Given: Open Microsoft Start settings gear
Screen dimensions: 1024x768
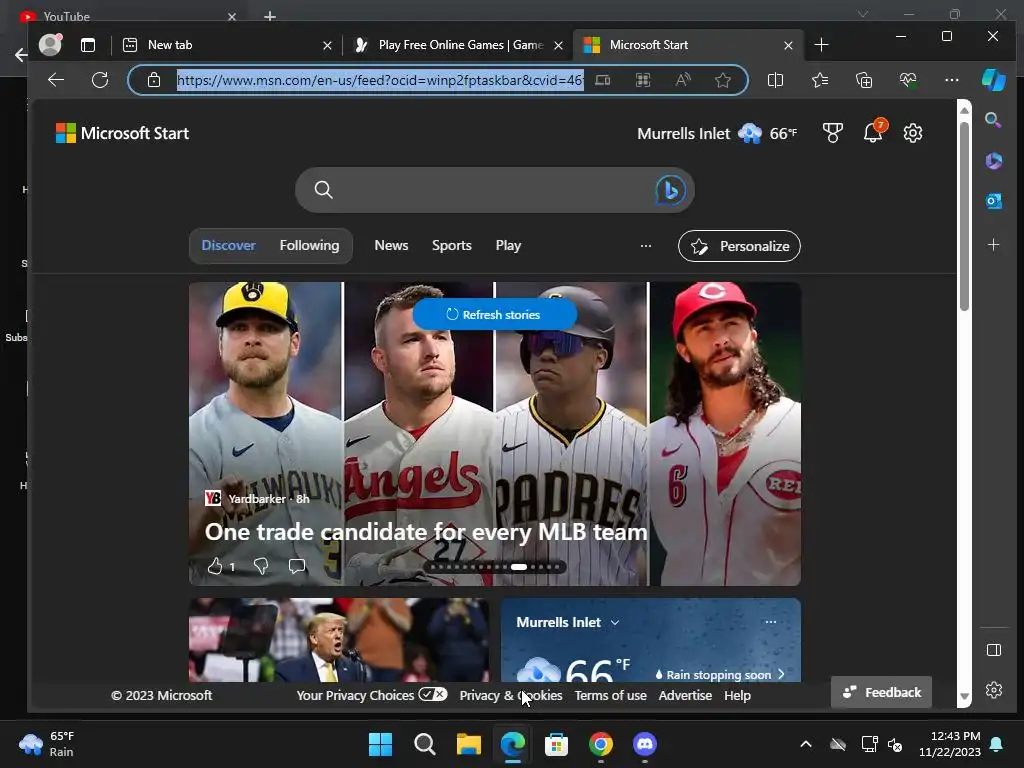Looking at the screenshot, I should pyautogui.click(x=913, y=133).
